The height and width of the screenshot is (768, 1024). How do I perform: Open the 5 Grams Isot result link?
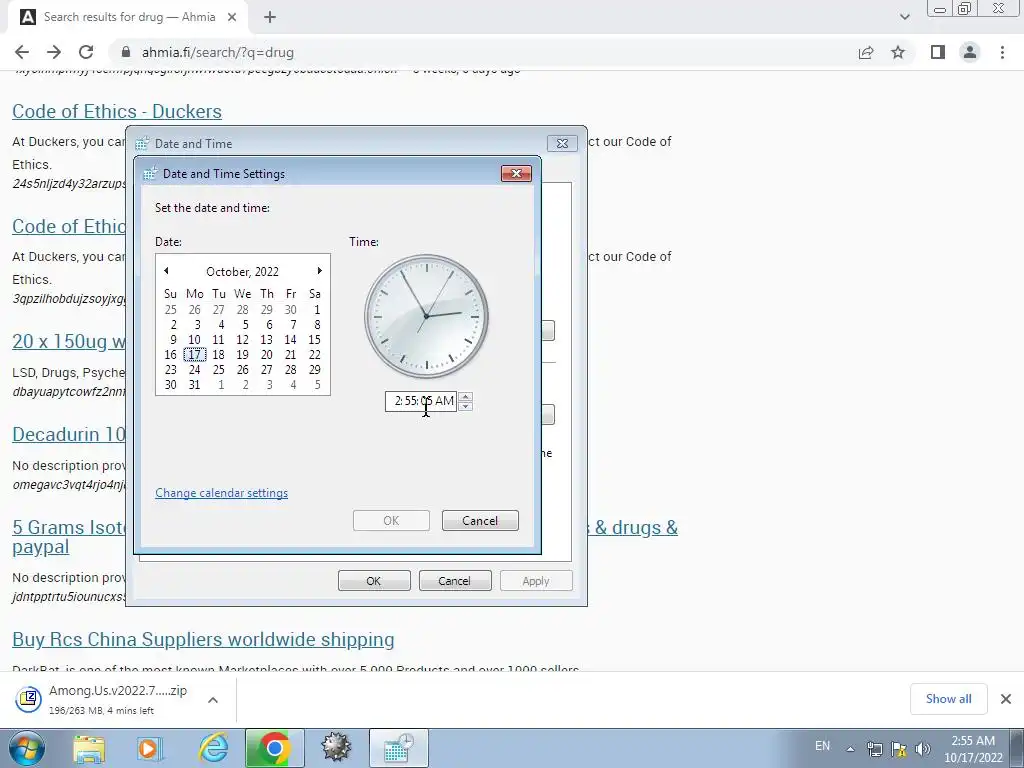(x=69, y=527)
